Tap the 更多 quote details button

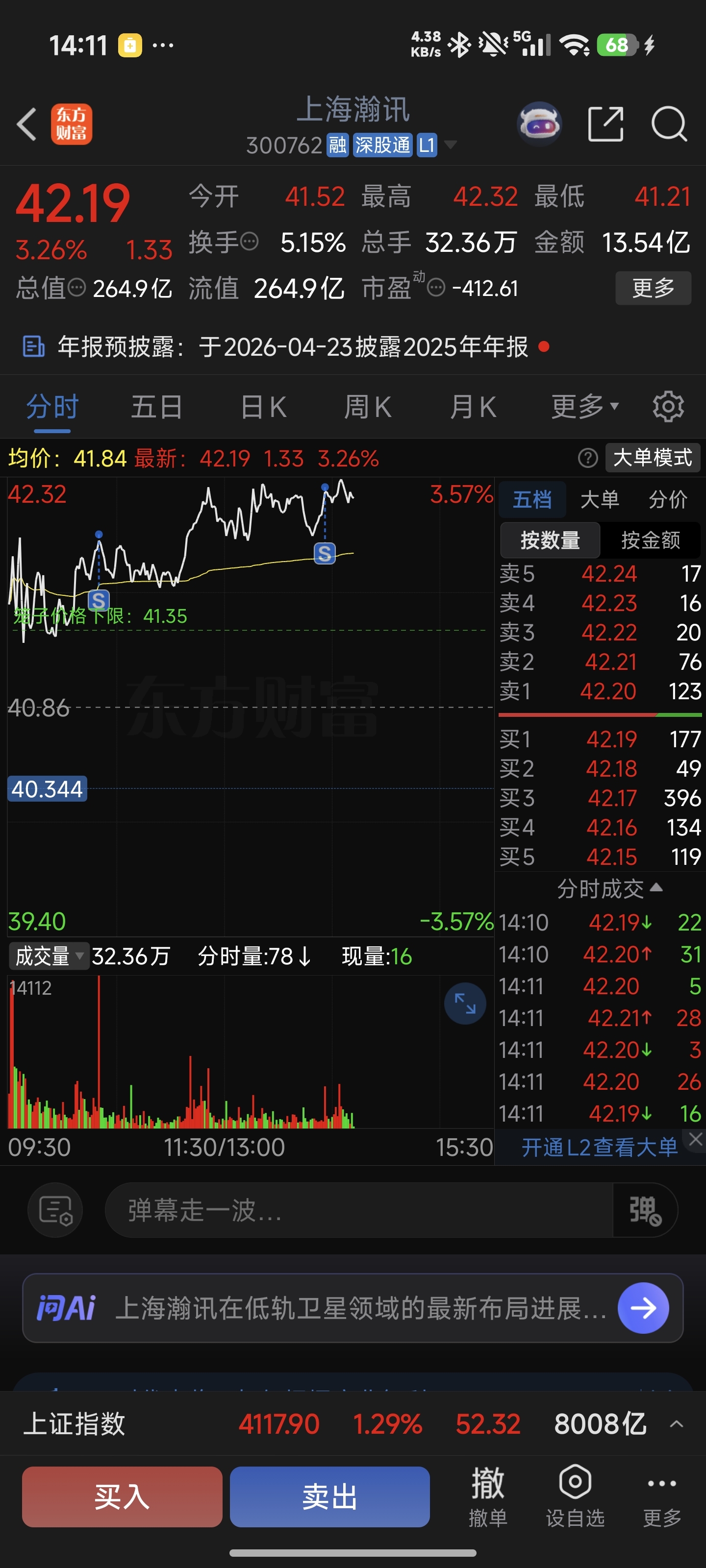653,287
